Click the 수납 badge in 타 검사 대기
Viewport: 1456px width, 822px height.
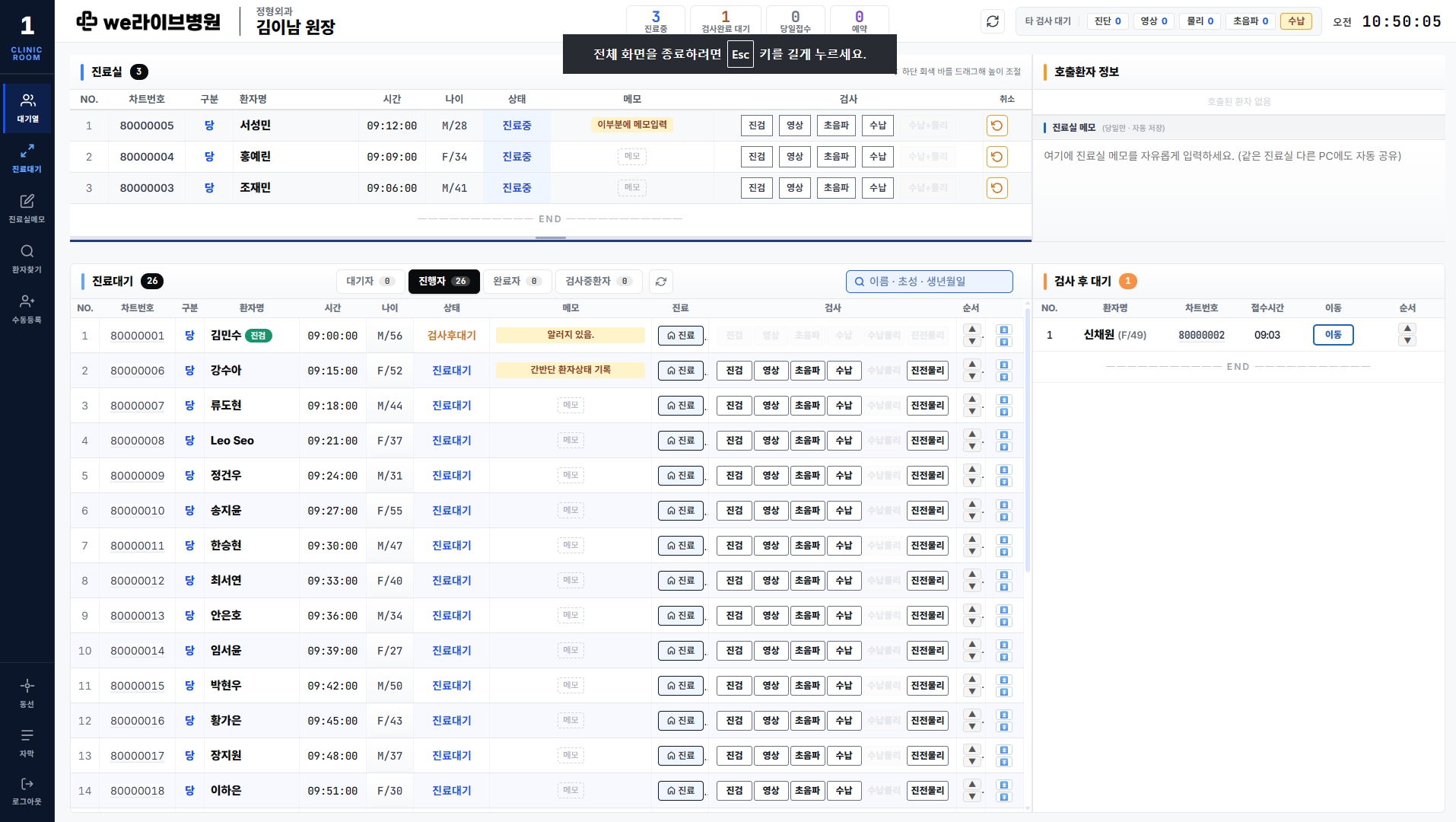pyautogui.click(x=1296, y=21)
